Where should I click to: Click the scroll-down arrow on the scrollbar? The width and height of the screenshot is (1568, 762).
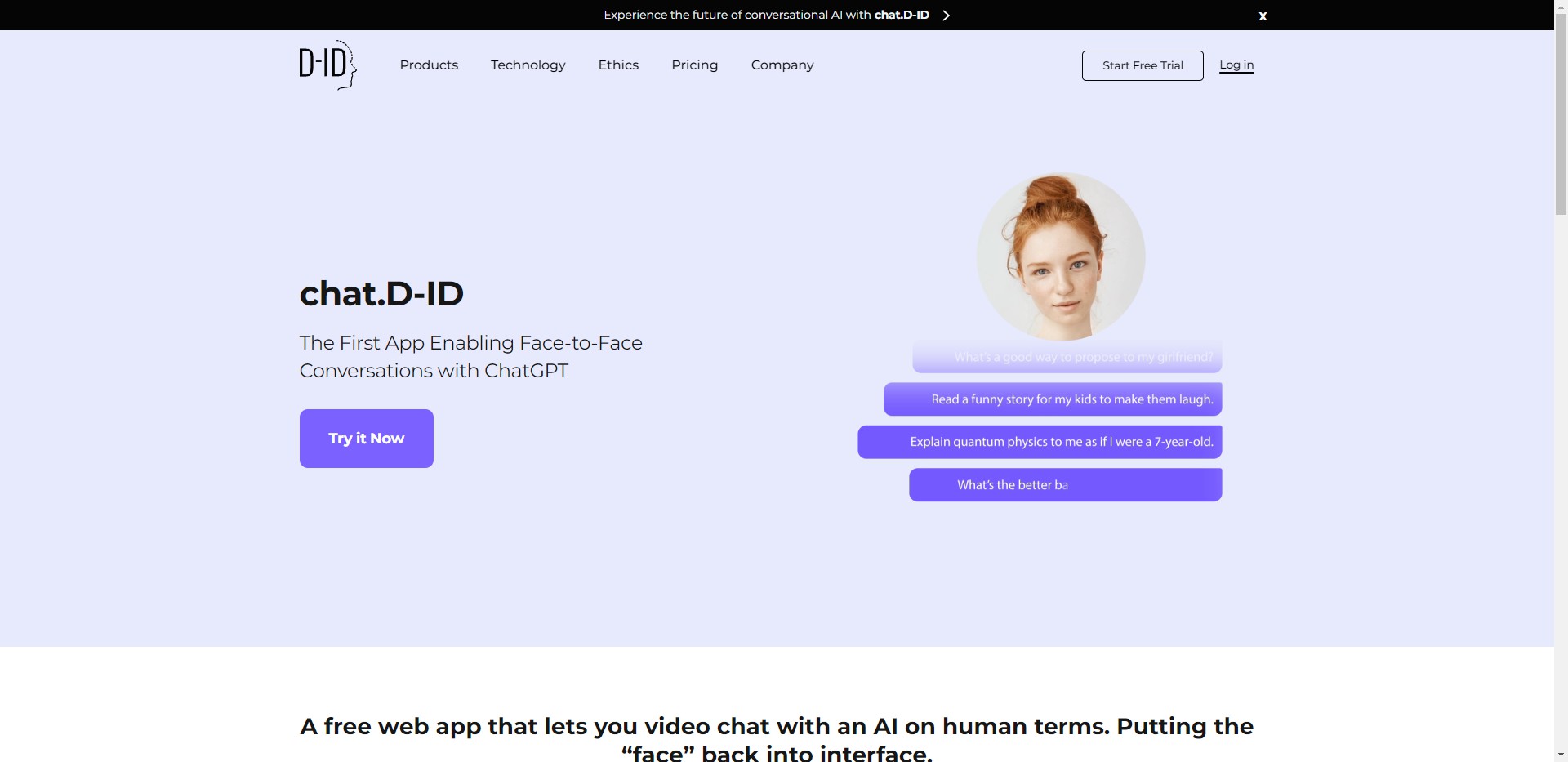coord(1561,755)
